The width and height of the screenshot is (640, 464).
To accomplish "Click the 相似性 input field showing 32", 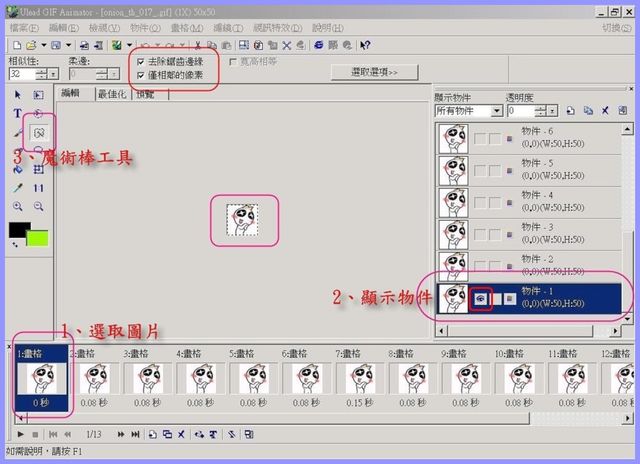I will point(23,74).
